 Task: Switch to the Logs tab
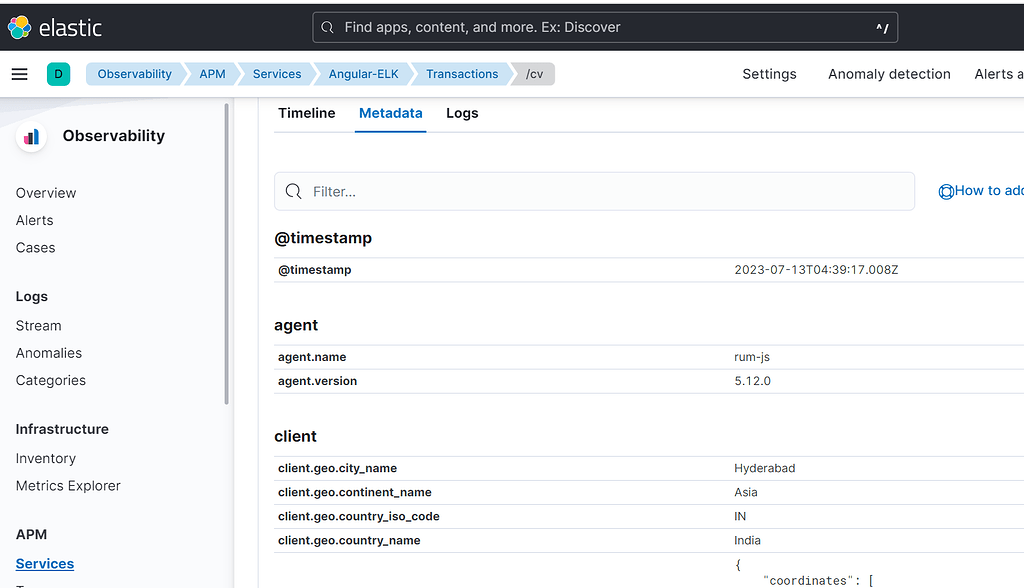click(461, 113)
